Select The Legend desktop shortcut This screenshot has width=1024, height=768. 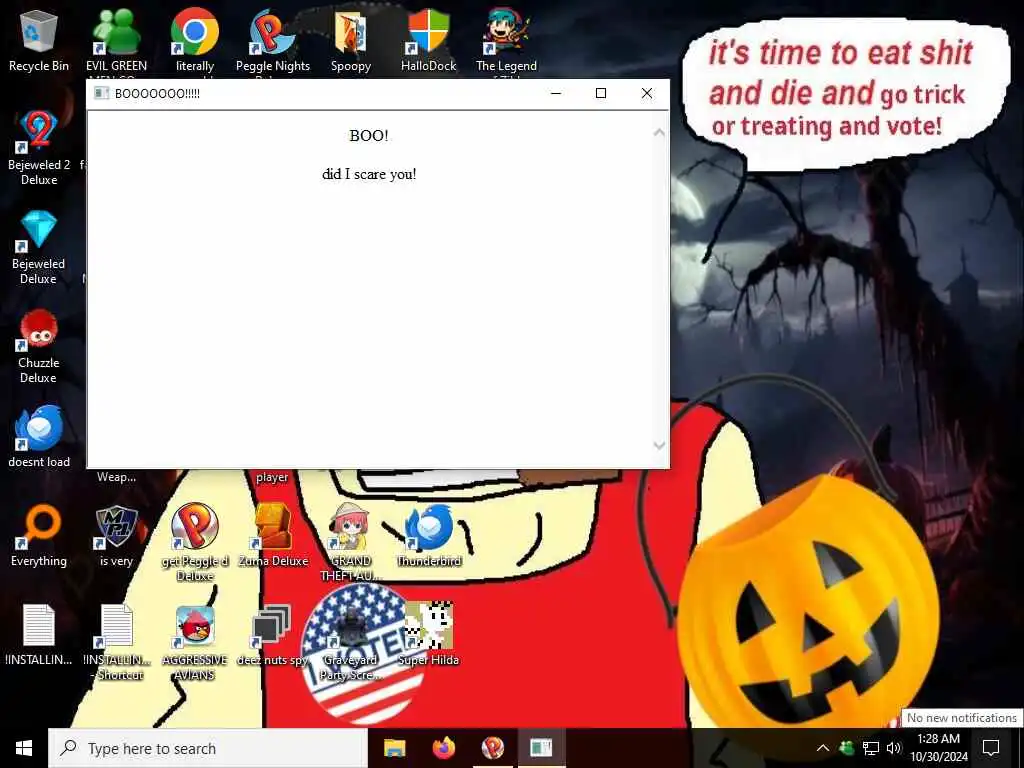pos(506,40)
